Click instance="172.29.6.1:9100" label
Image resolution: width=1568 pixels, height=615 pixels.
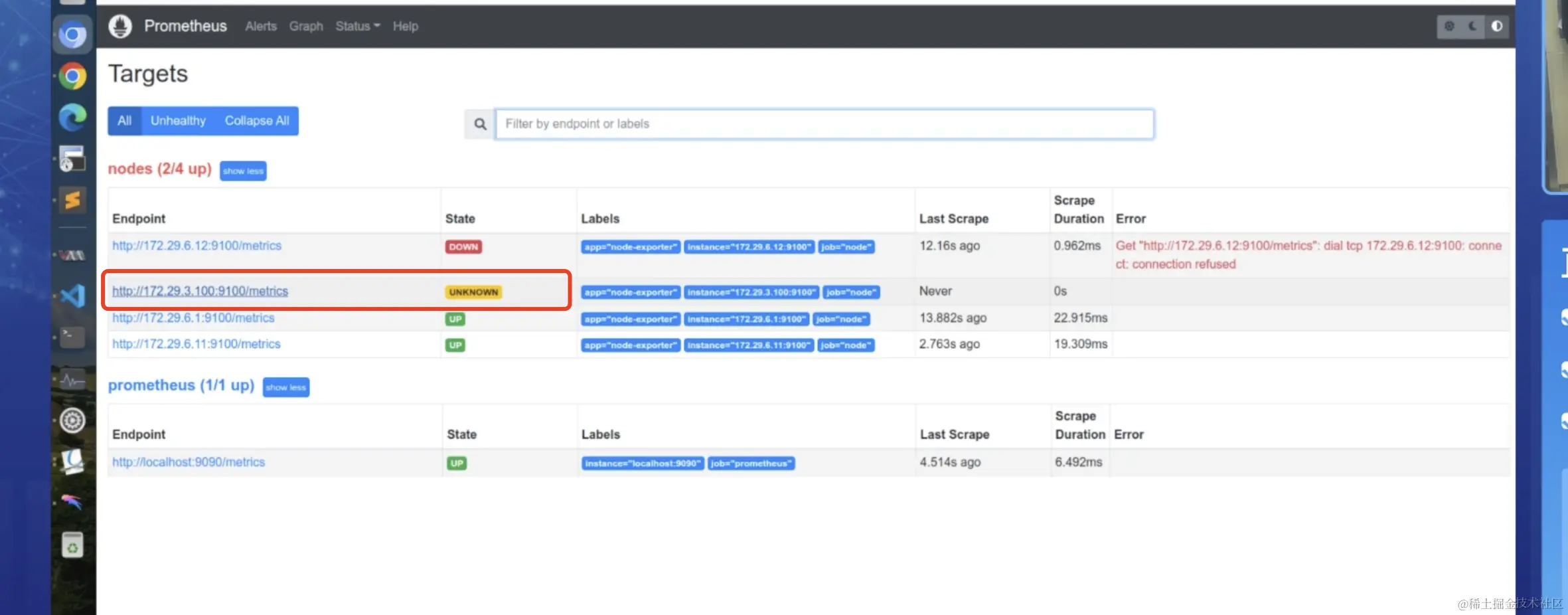click(x=747, y=319)
